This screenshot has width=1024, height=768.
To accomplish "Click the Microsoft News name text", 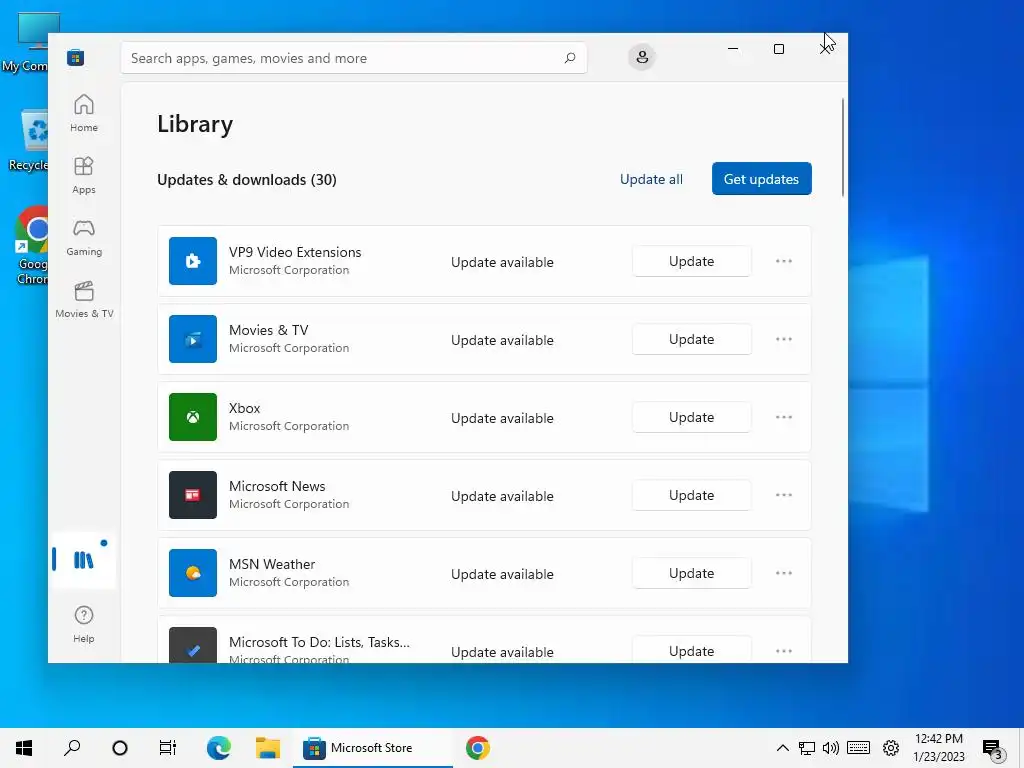I will tap(277, 486).
